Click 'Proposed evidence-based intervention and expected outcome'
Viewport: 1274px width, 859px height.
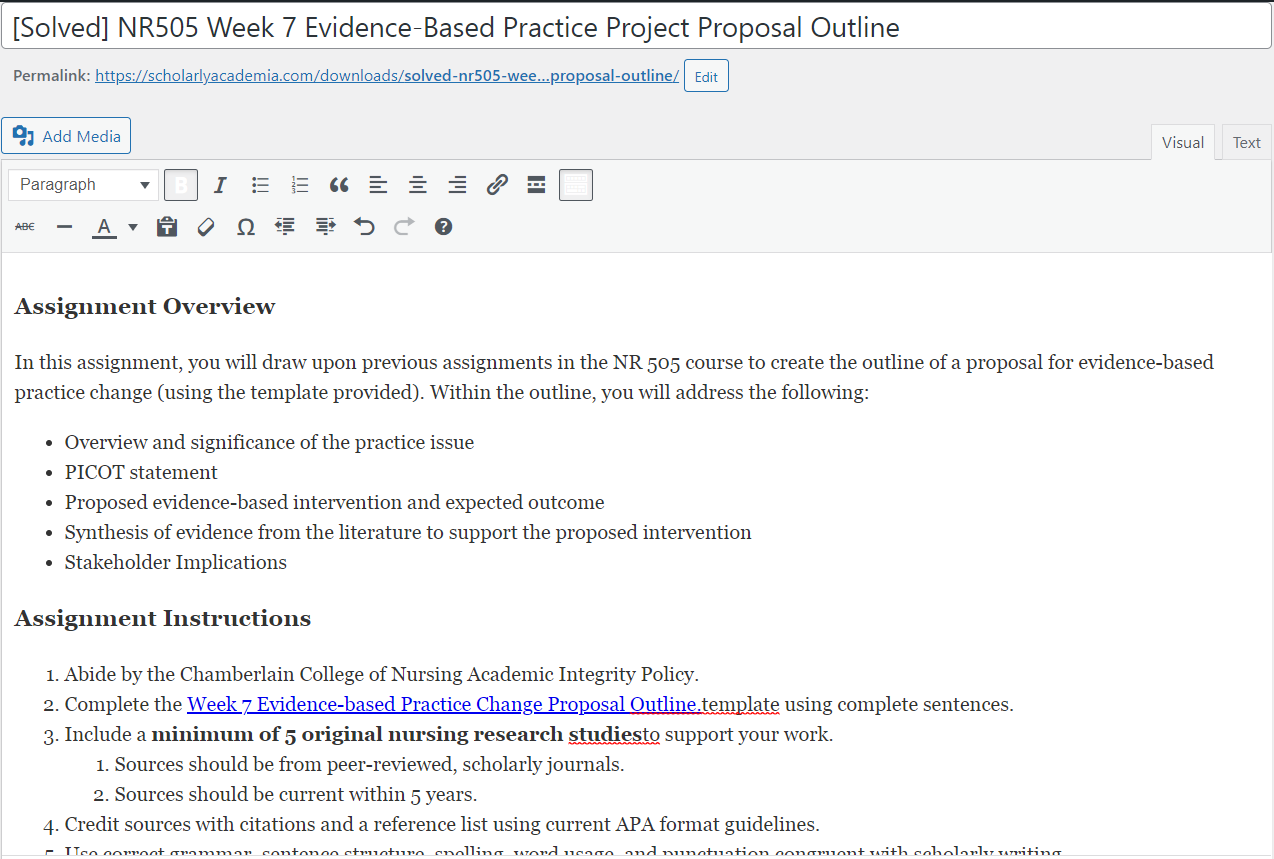click(335, 502)
